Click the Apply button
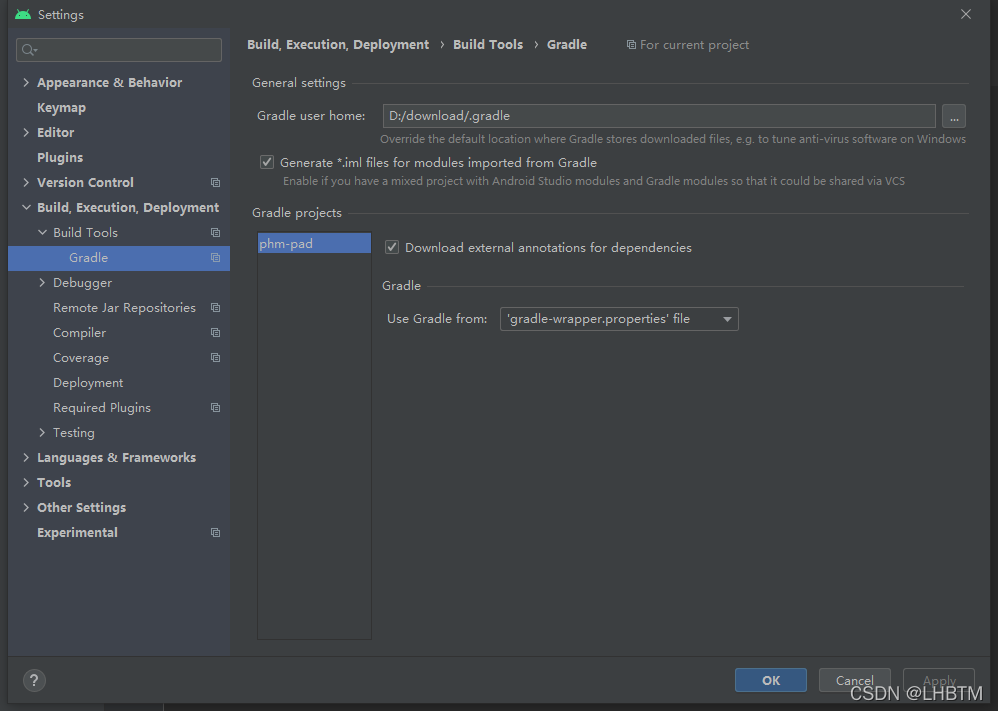 coord(939,680)
